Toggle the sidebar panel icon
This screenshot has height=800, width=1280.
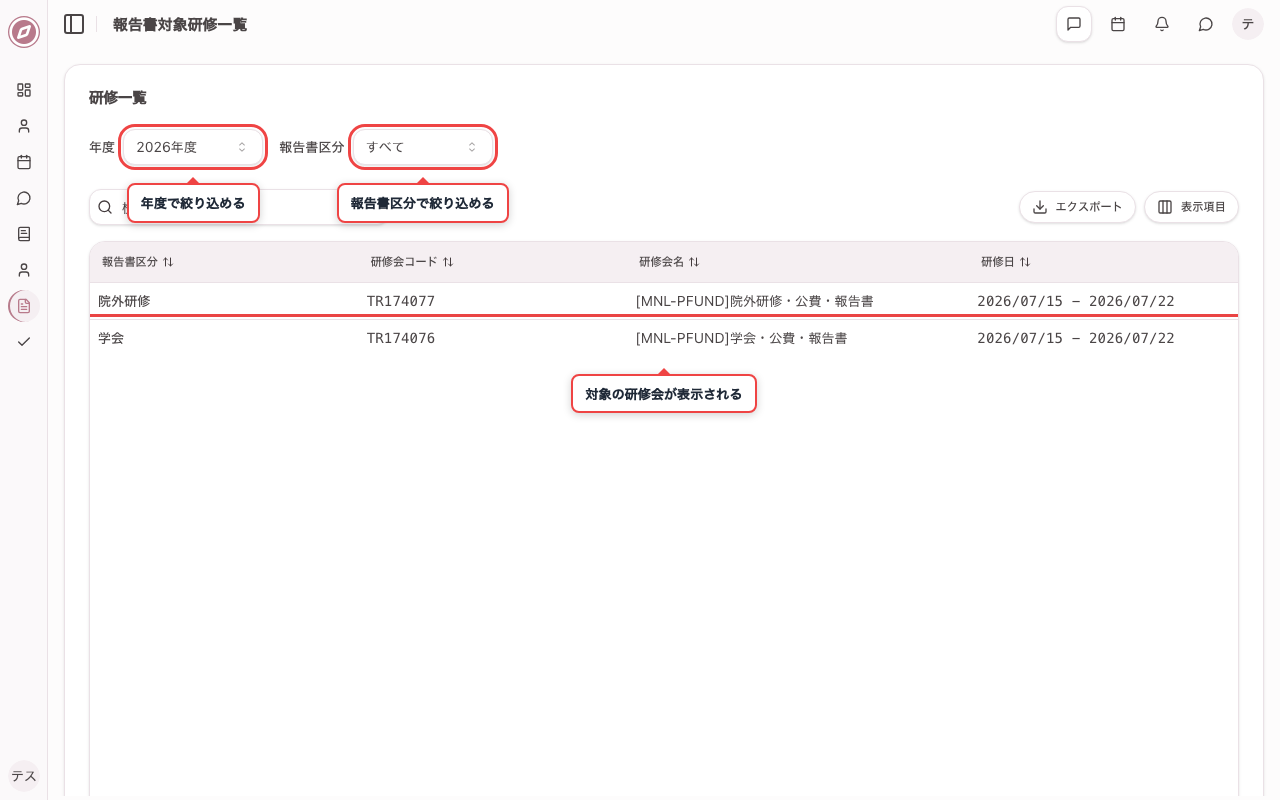pos(74,24)
